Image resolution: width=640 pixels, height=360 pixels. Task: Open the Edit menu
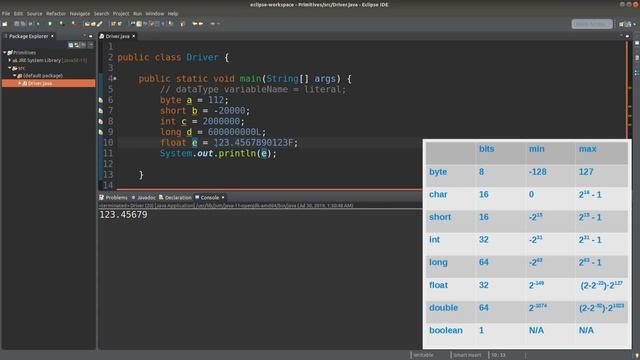pyautogui.click(x=18, y=13)
